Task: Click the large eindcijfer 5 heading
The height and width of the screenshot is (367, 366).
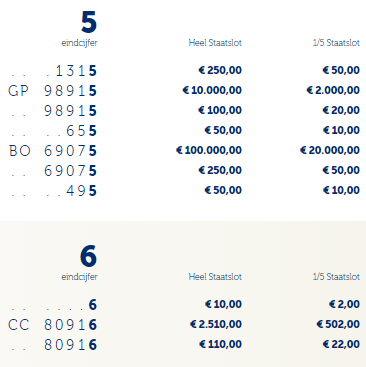Action: pyautogui.click(x=89, y=22)
